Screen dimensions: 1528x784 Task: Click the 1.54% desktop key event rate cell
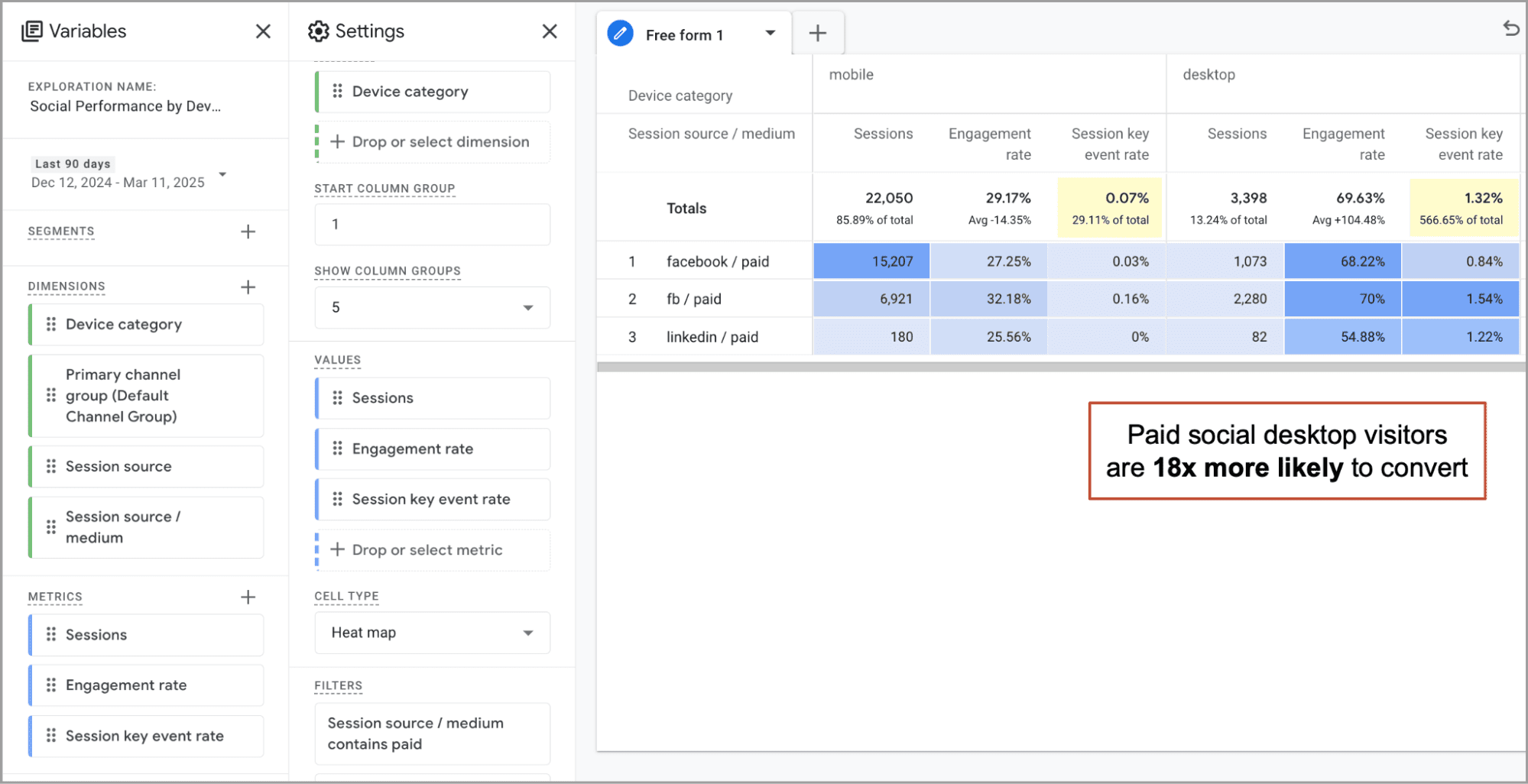click(x=1460, y=299)
